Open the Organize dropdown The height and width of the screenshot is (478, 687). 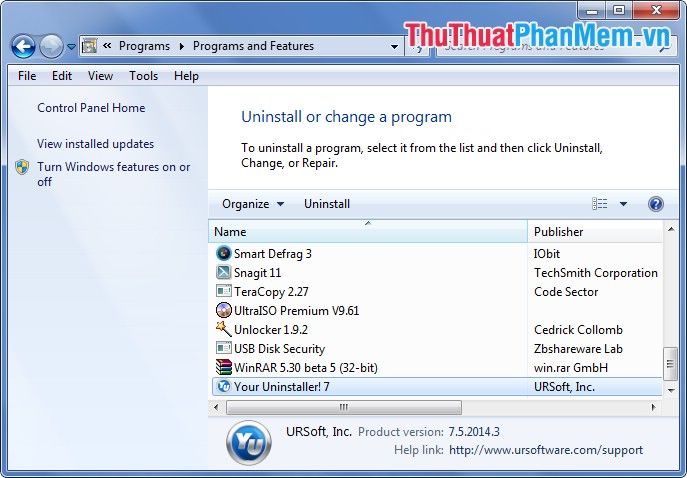pos(253,204)
